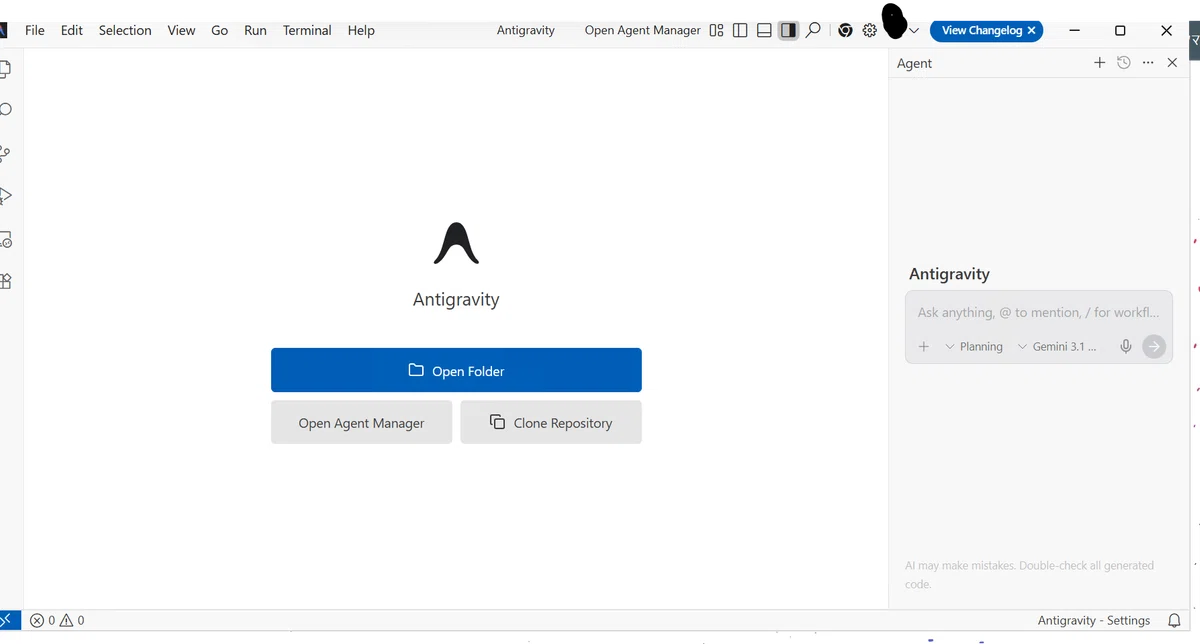Open Source Control view in activity bar
The width and height of the screenshot is (1200, 644).
[x=4, y=153]
